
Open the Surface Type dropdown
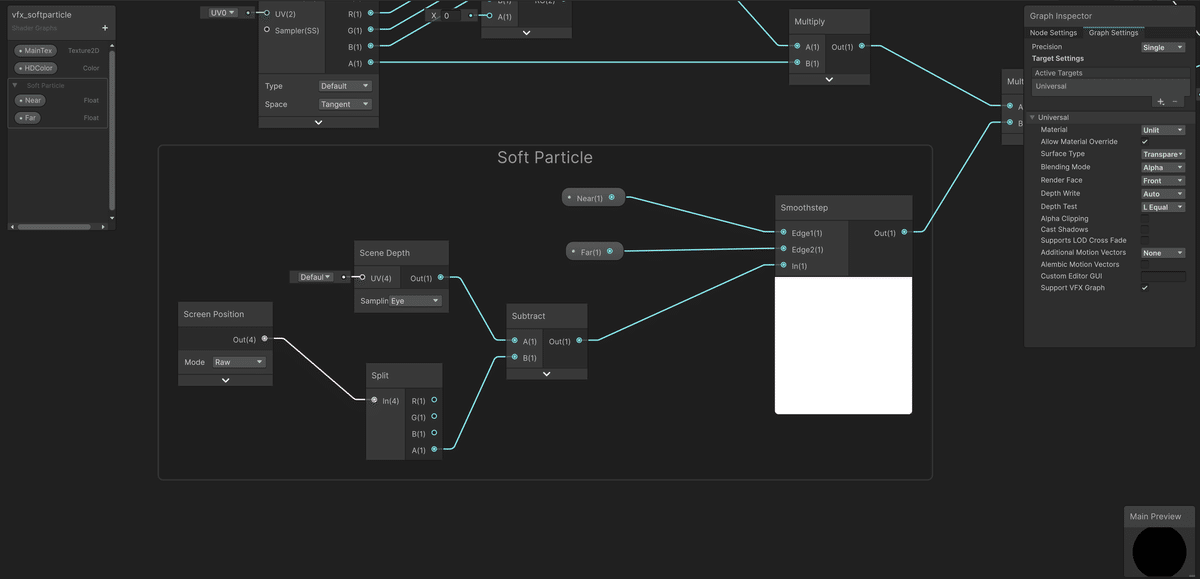pyautogui.click(x=1163, y=154)
